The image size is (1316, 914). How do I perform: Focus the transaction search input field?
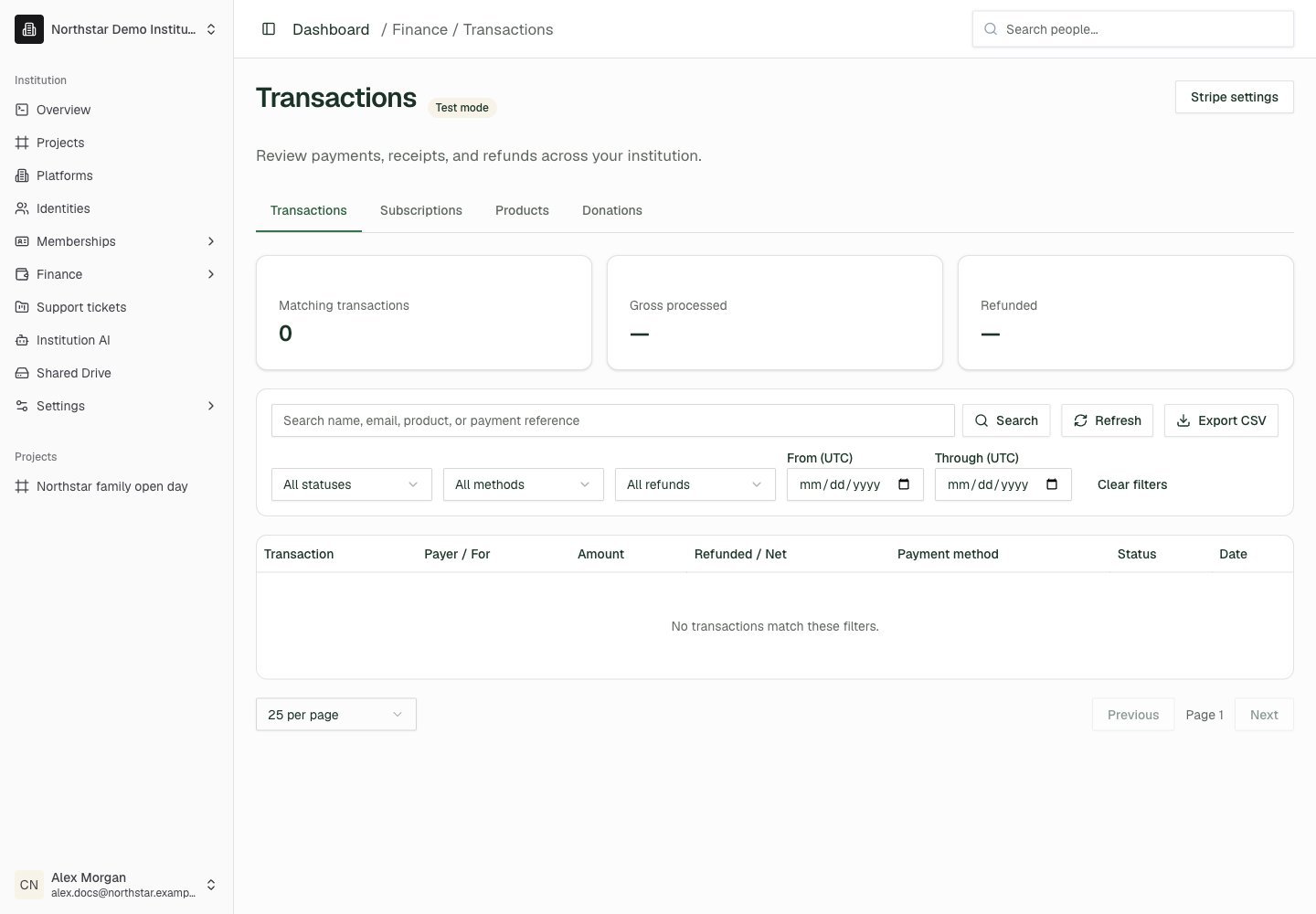point(613,420)
